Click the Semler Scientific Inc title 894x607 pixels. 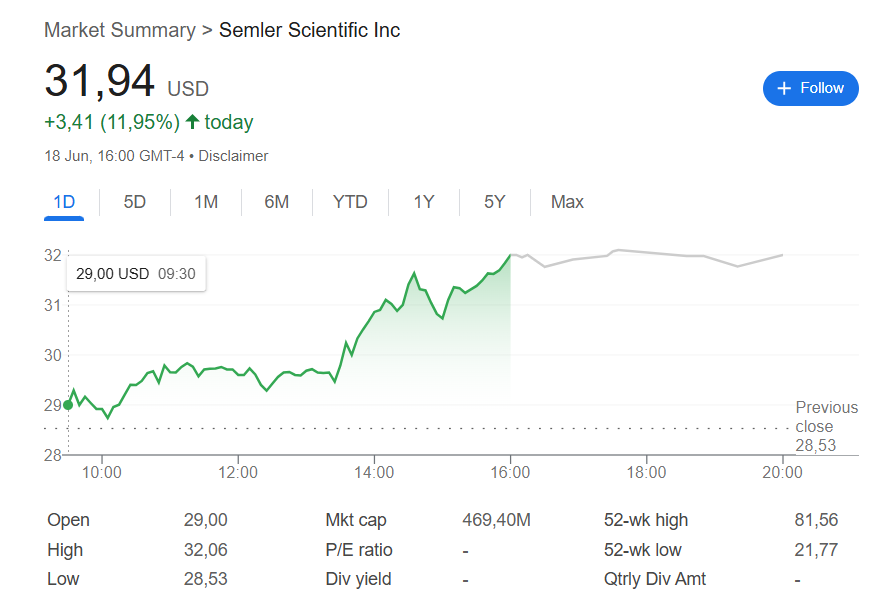309,30
